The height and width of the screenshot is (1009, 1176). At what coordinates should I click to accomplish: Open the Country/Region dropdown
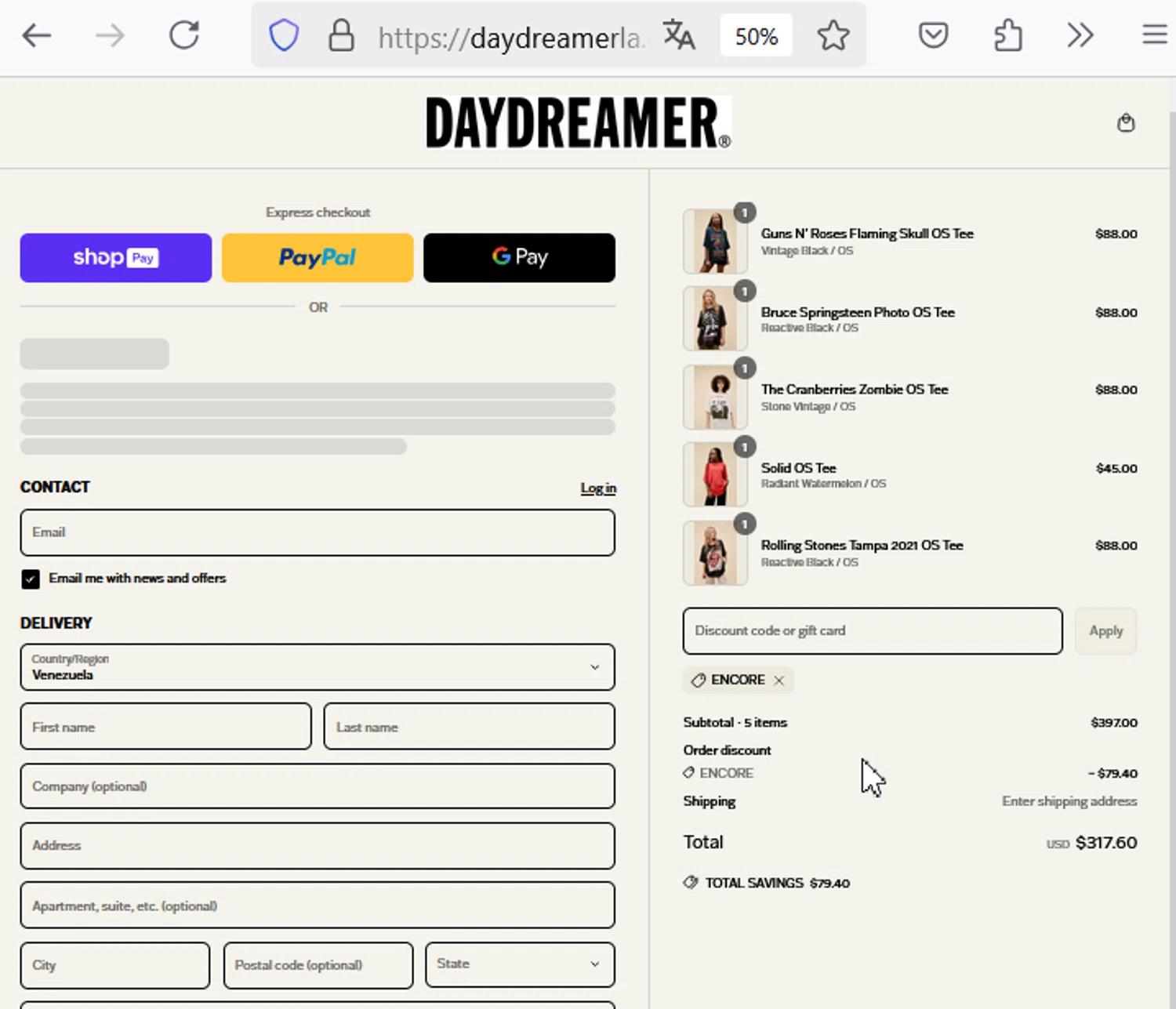318,667
